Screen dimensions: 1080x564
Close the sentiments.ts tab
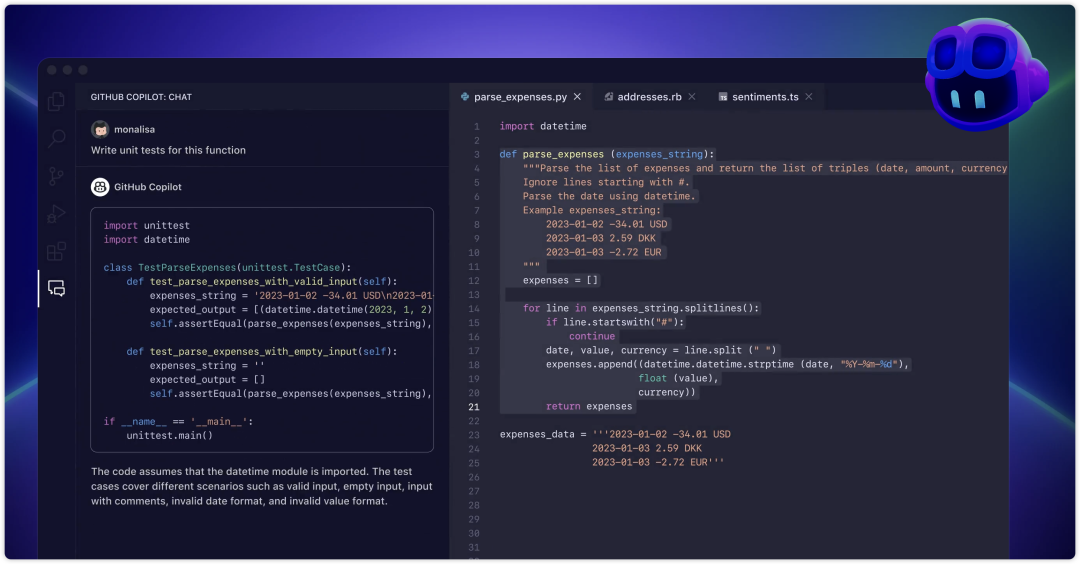pos(809,97)
